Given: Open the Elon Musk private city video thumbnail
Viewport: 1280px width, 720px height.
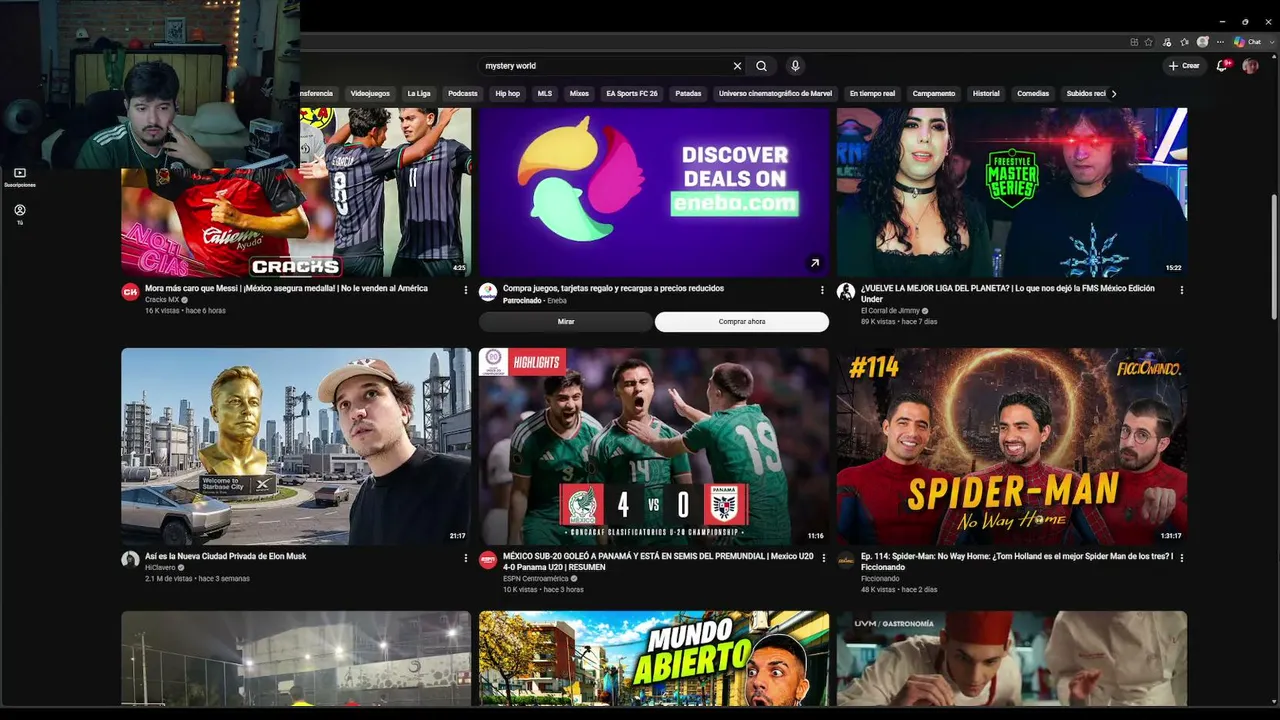Looking at the screenshot, I should [296, 446].
